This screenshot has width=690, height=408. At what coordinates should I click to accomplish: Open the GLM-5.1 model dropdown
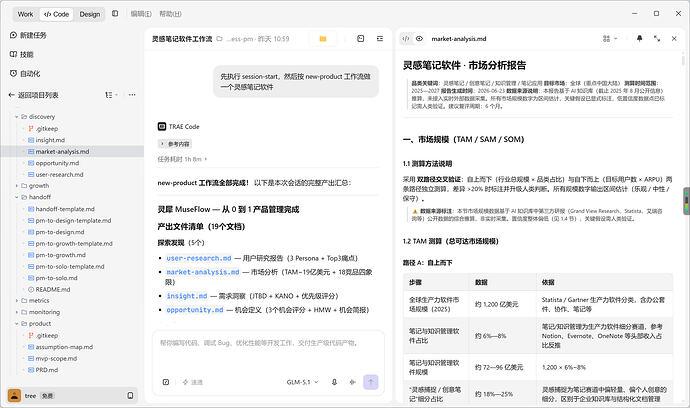[x=302, y=382]
